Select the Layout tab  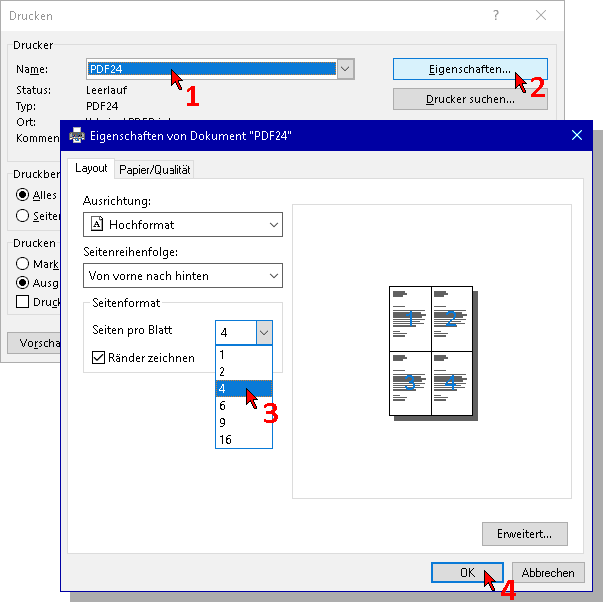pyautogui.click(x=91, y=169)
